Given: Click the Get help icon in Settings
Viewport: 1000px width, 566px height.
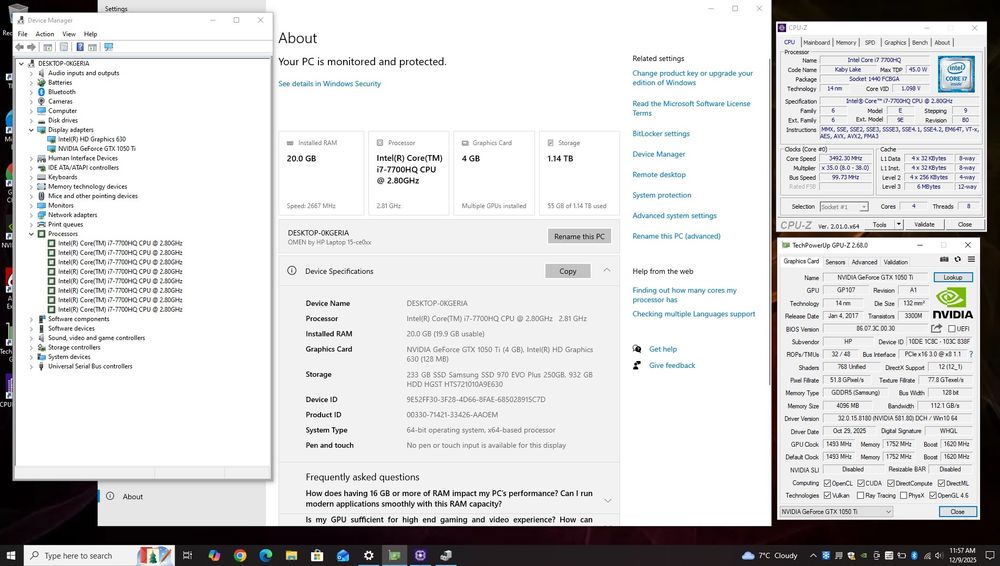Looking at the screenshot, I should tap(636, 349).
